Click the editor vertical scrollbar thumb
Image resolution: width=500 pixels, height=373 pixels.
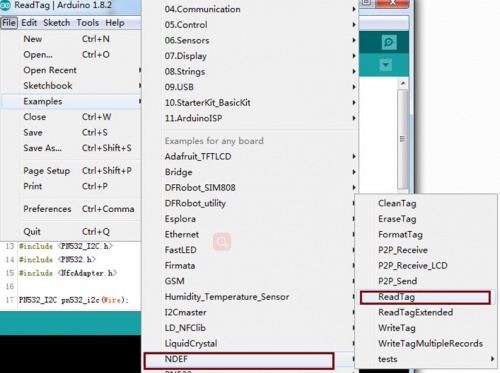(x=403, y=139)
